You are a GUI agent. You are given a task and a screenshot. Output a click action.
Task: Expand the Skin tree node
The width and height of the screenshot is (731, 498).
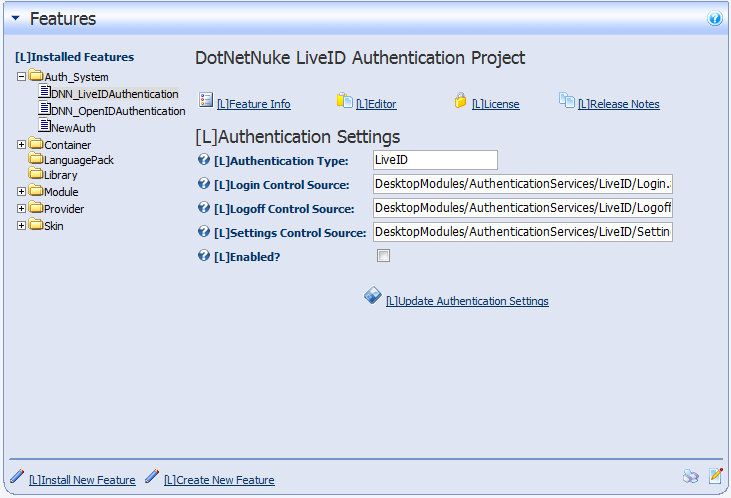coord(21,226)
